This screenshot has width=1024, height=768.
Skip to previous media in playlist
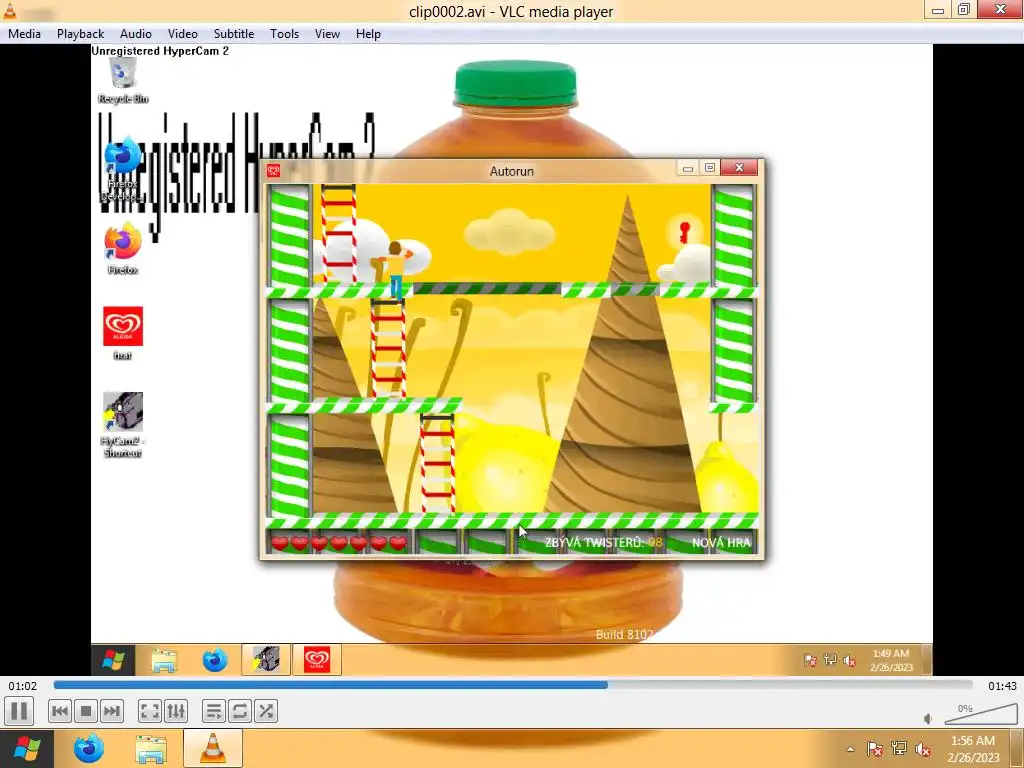[59, 711]
